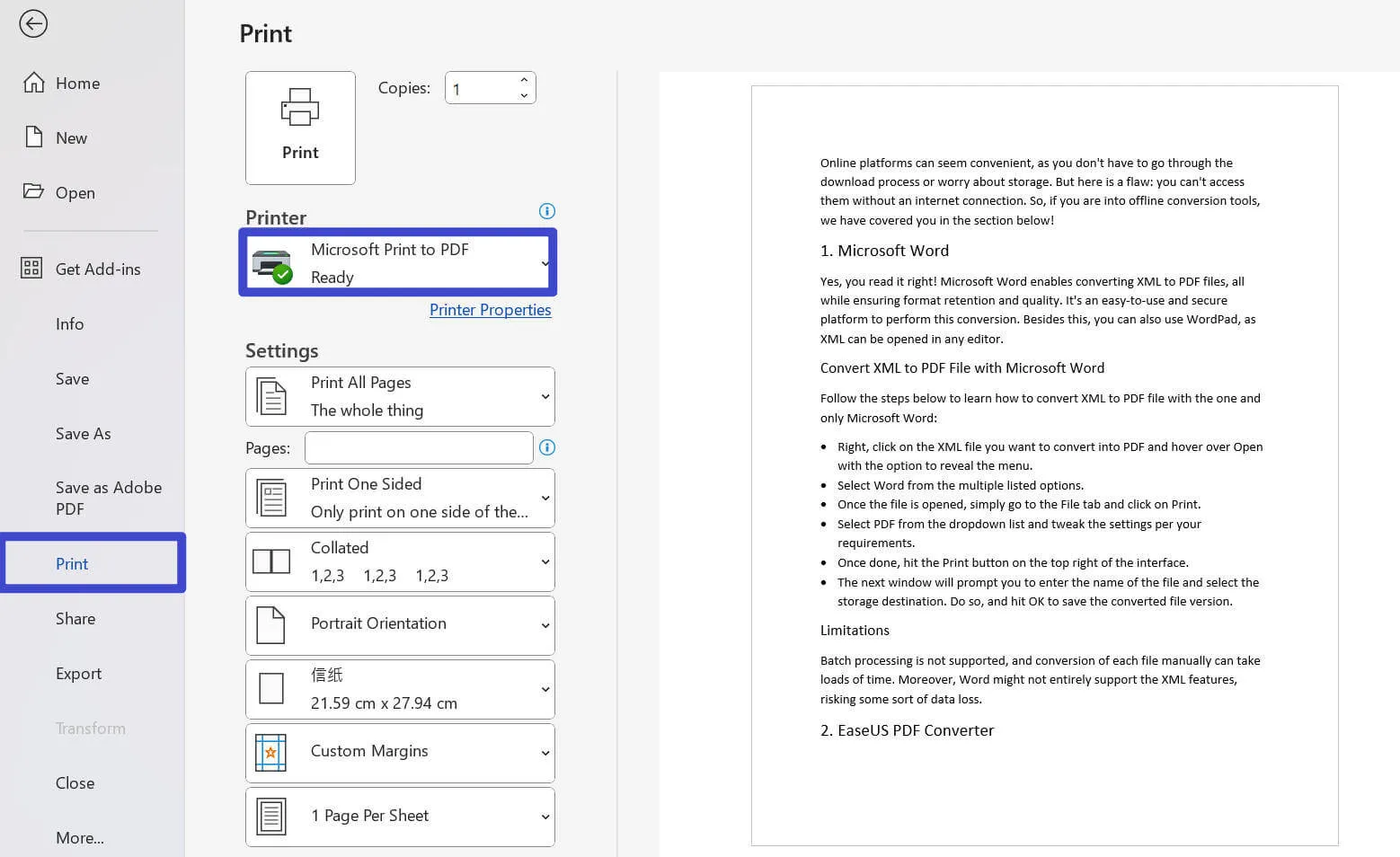Click the info icon beside the Printer heading
Screen dimensions: 1400x857
[x=546, y=211]
